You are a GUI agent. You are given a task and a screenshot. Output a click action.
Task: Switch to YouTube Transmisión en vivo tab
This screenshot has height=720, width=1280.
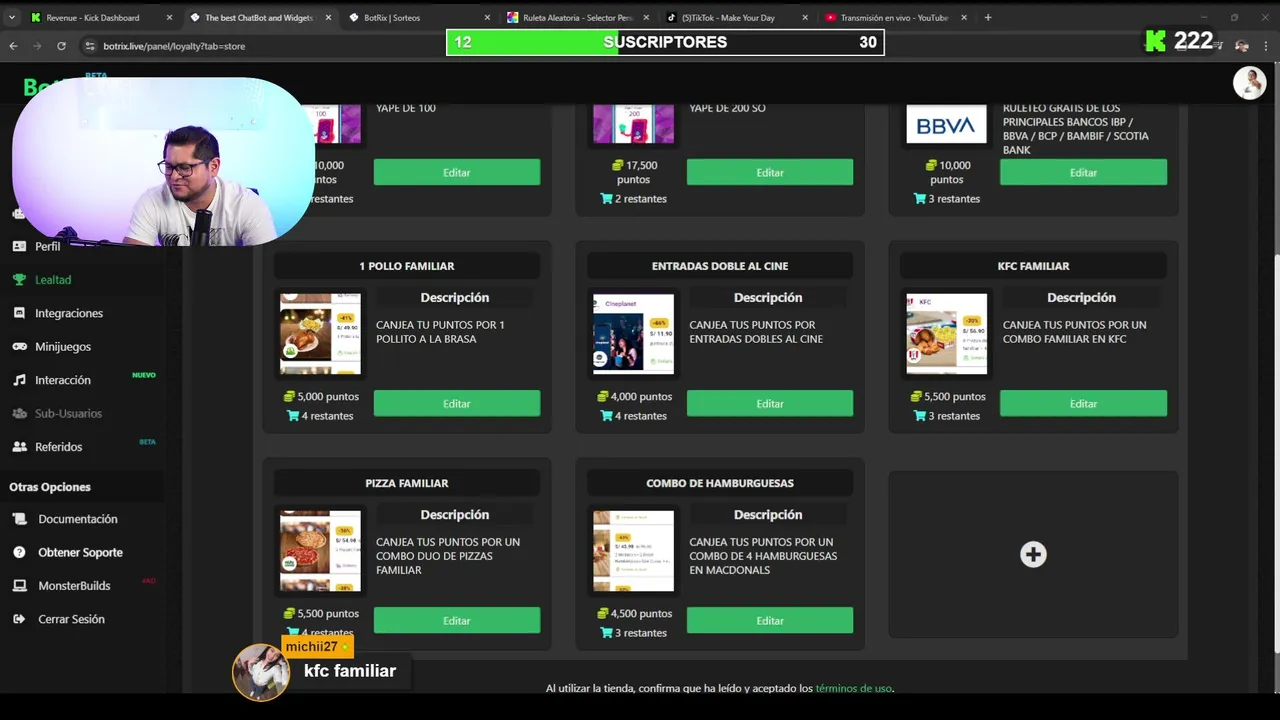click(x=894, y=17)
